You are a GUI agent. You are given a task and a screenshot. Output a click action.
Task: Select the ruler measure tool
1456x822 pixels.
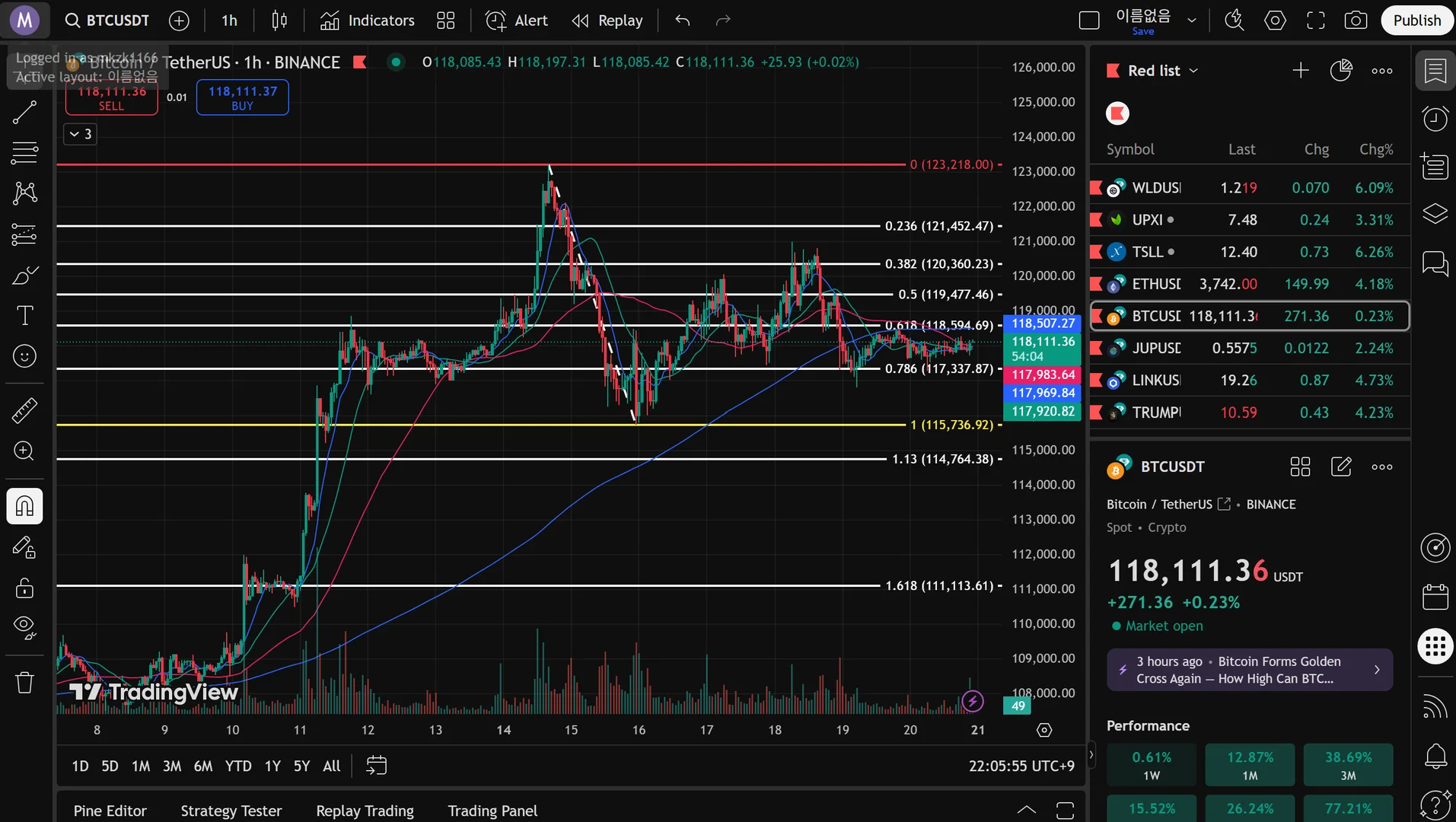coord(24,410)
